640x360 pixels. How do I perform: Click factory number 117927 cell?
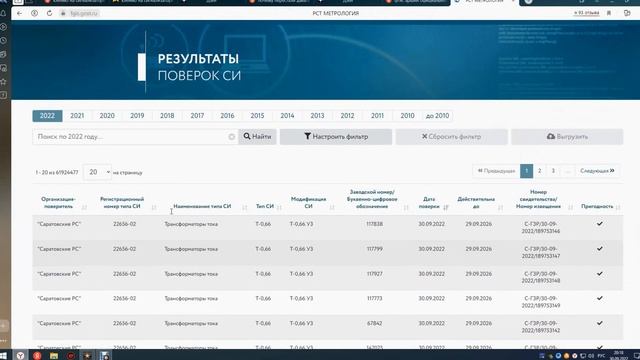tap(374, 274)
